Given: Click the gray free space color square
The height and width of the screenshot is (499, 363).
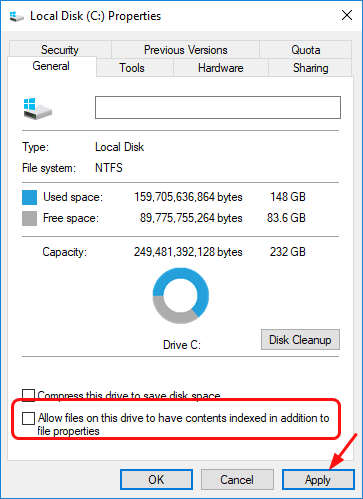Looking at the screenshot, I should pos(29,219).
